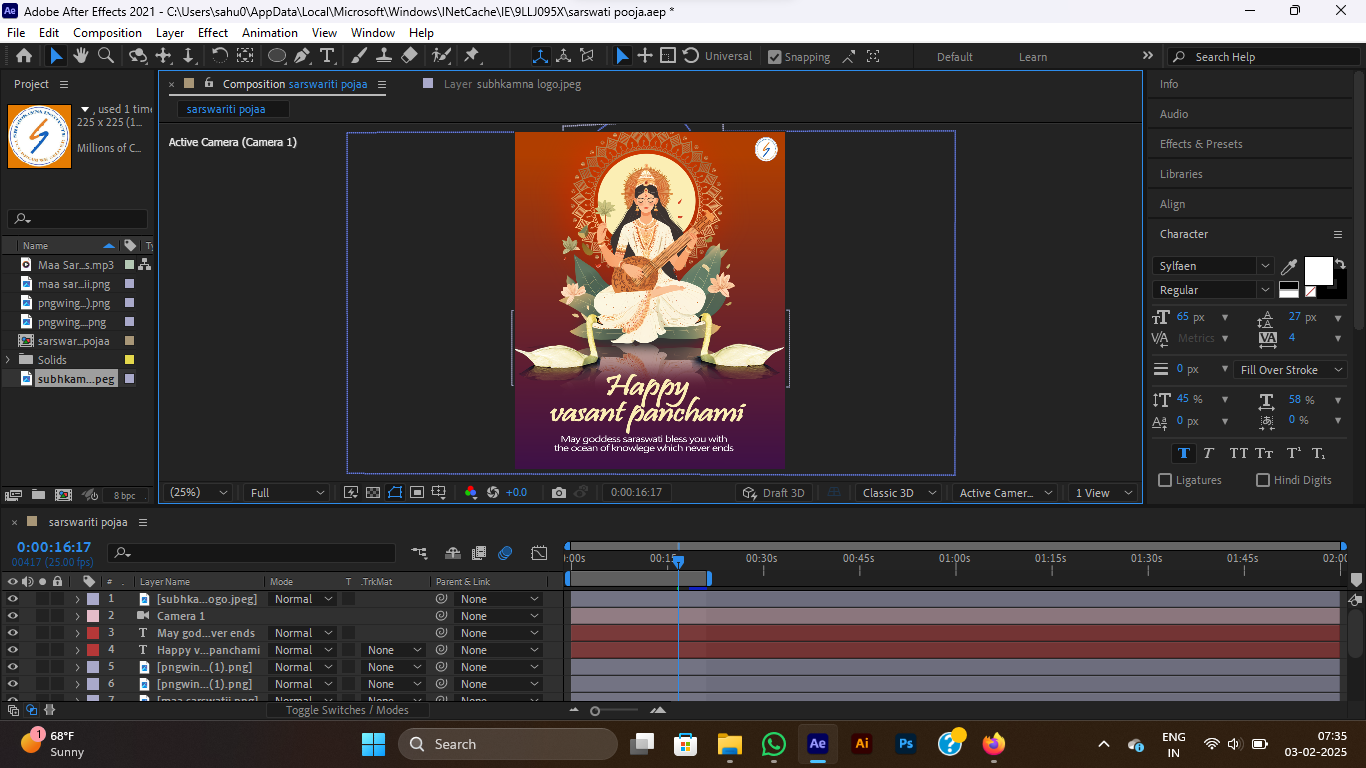
Task: Select the Hand tool
Action: point(82,56)
